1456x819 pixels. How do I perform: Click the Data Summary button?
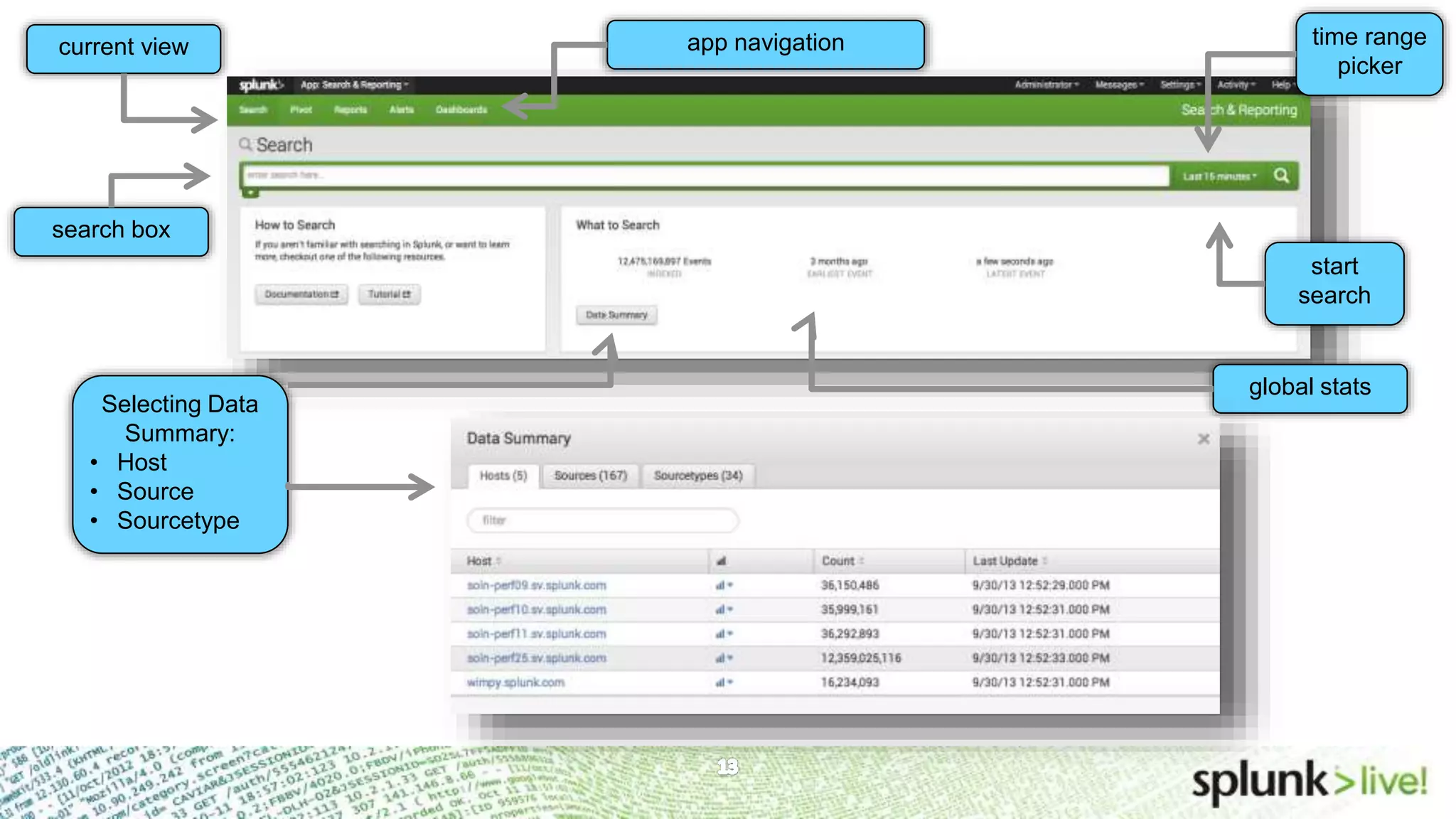click(616, 315)
